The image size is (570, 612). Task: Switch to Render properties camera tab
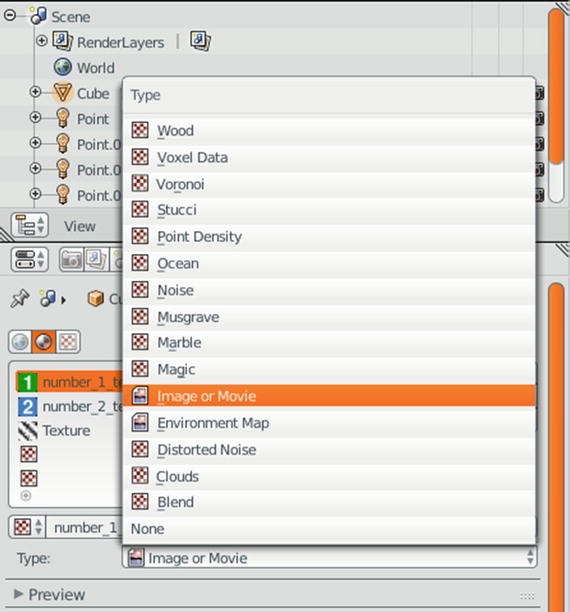point(71,260)
